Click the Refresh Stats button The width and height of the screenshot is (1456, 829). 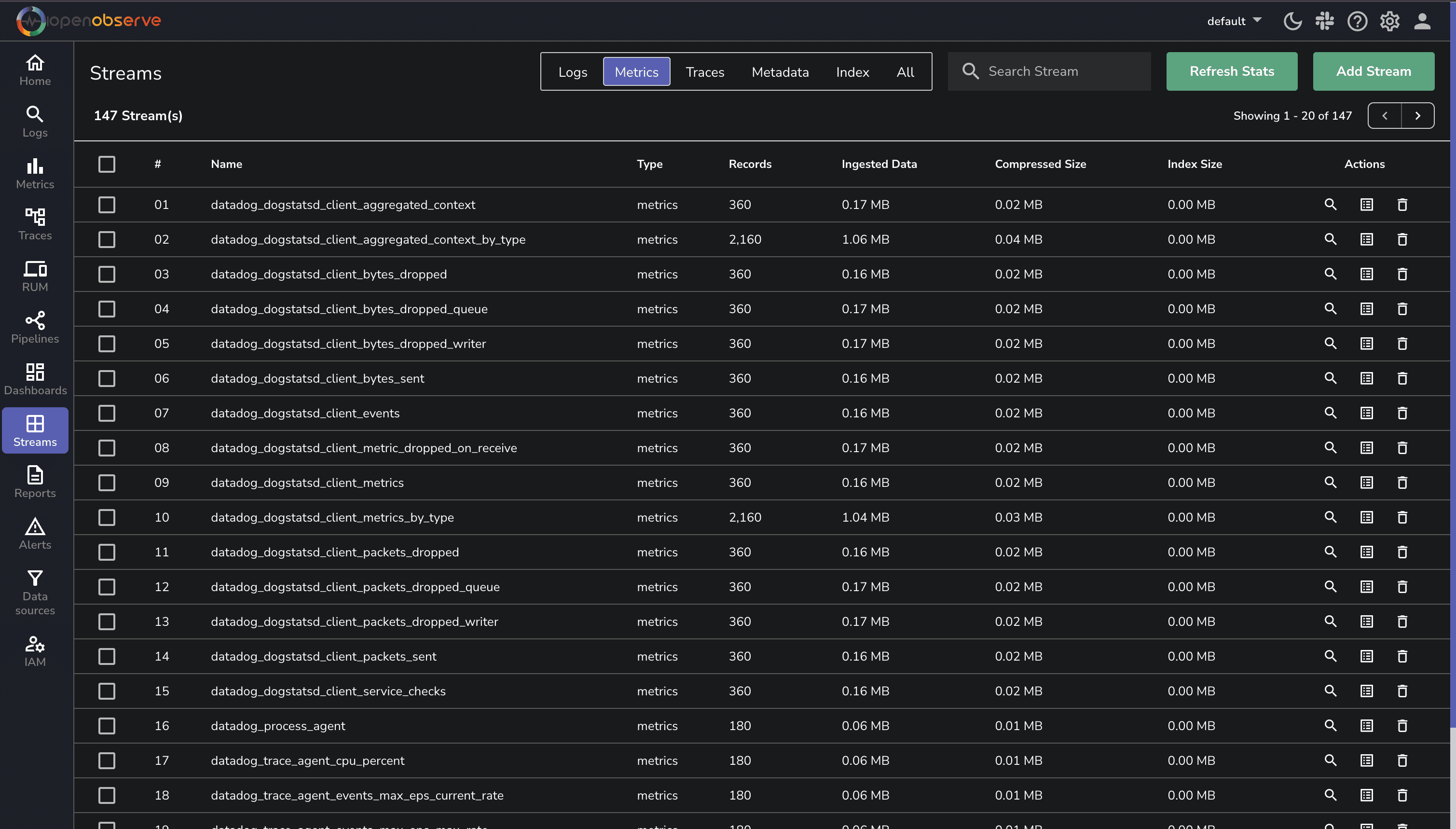click(x=1231, y=71)
